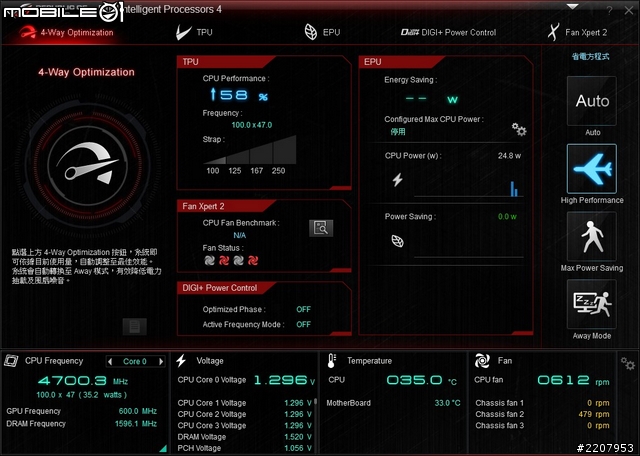The image size is (640, 456).
Task: Click the CPU fan 0612 rpm reading
Action: [x=573, y=380]
